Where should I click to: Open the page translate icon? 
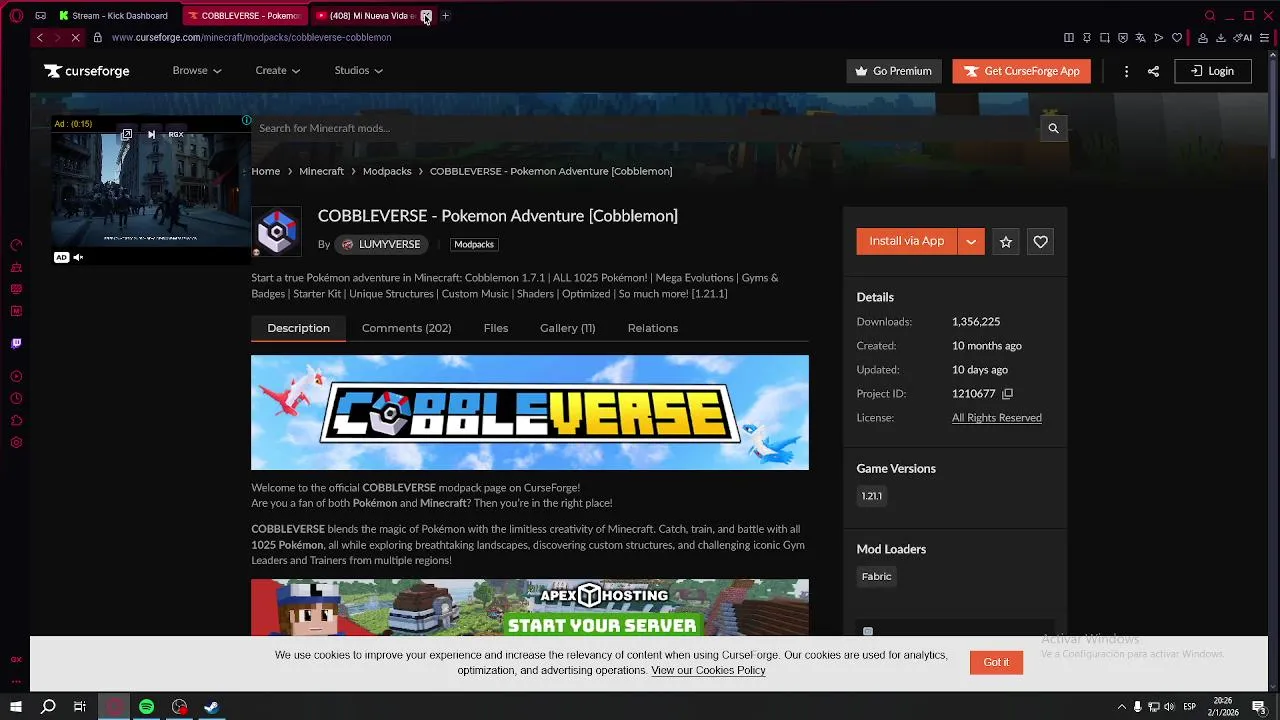(1141, 38)
